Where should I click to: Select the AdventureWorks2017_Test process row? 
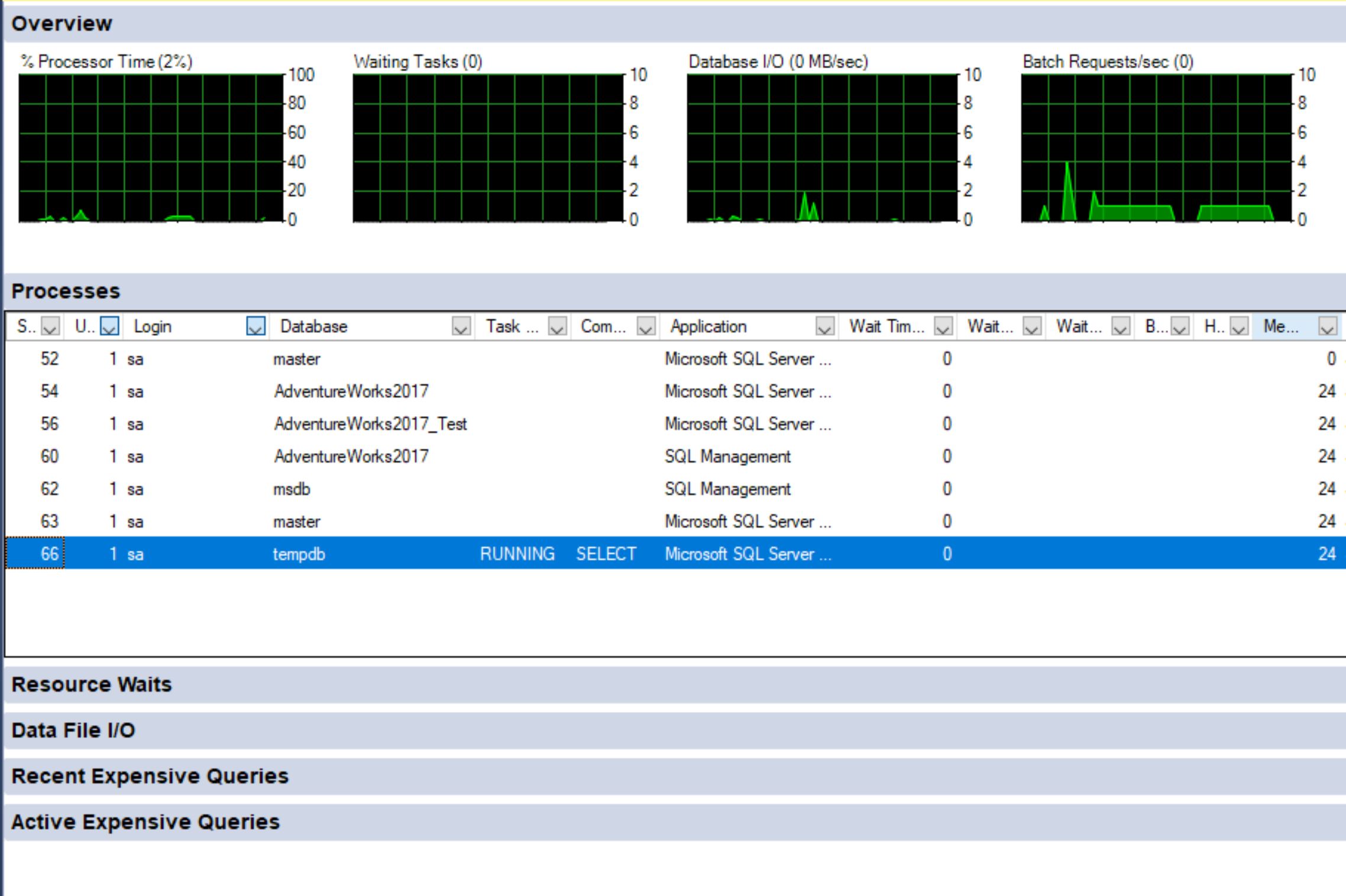(370, 424)
